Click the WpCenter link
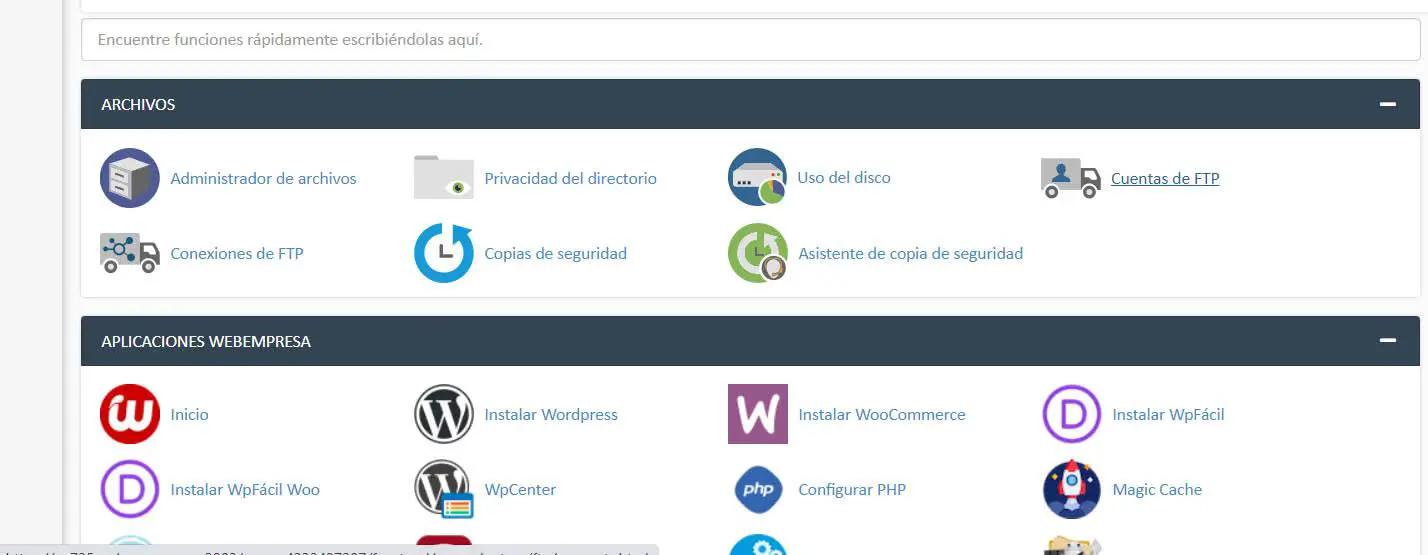Viewport: 1428px width, 555px height. tap(520, 489)
